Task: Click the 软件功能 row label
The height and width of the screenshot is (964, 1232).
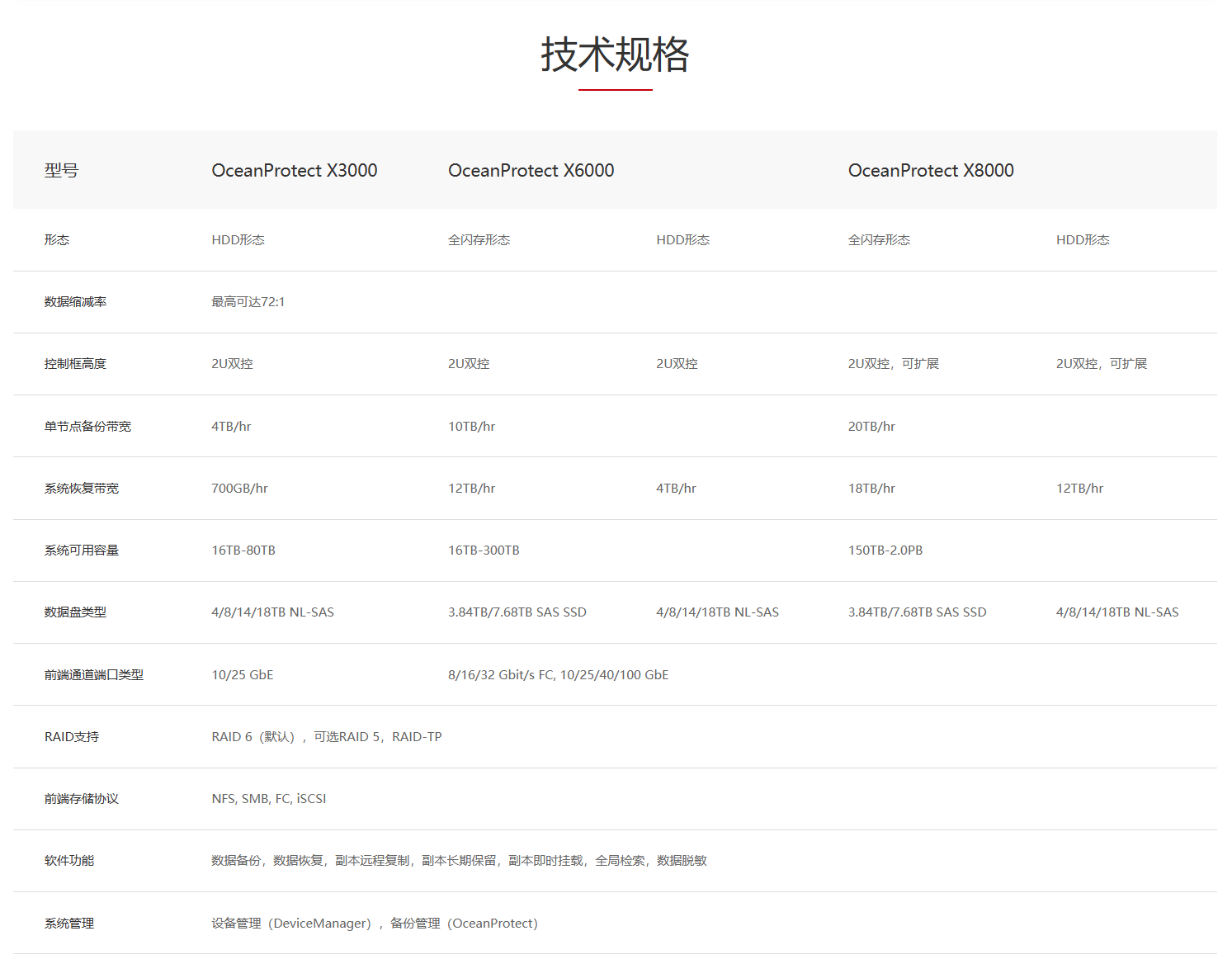Action: tap(69, 861)
